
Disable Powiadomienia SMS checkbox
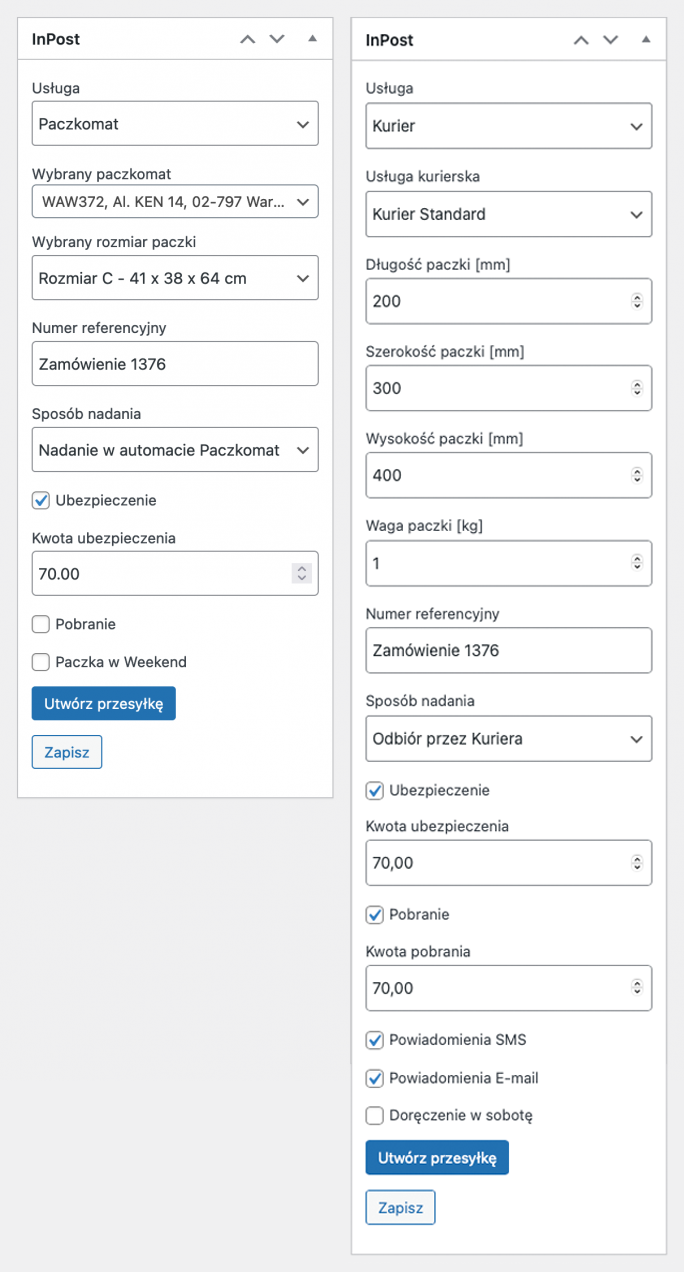(x=375, y=1040)
